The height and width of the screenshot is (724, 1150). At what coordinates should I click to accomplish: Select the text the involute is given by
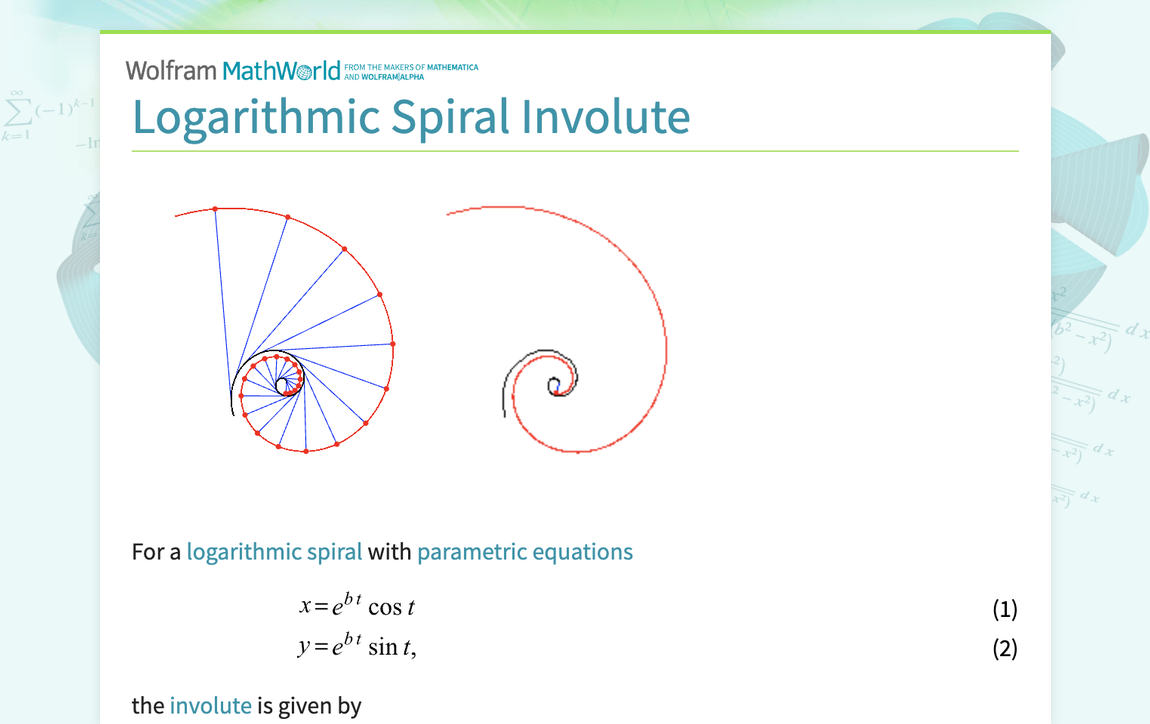[245, 705]
